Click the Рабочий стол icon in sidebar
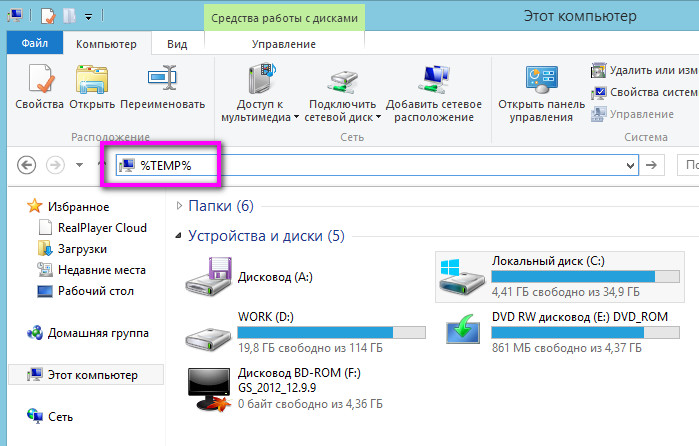This screenshot has height=446, width=699. pyautogui.click(x=45, y=291)
